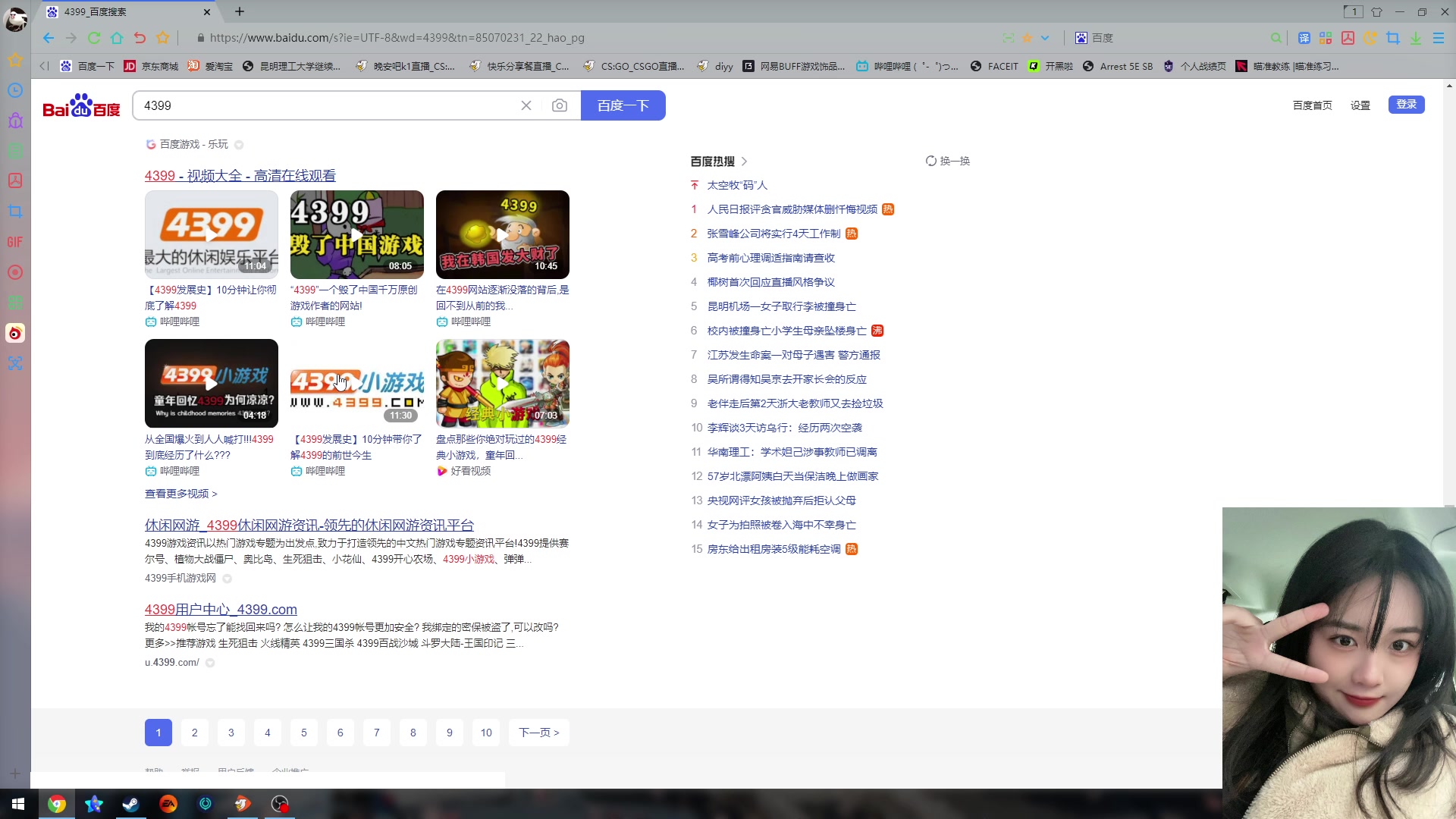This screenshot has width=1456, height=819.
Task: Click the skin shirt icon in title bar
Action: pos(1377,12)
